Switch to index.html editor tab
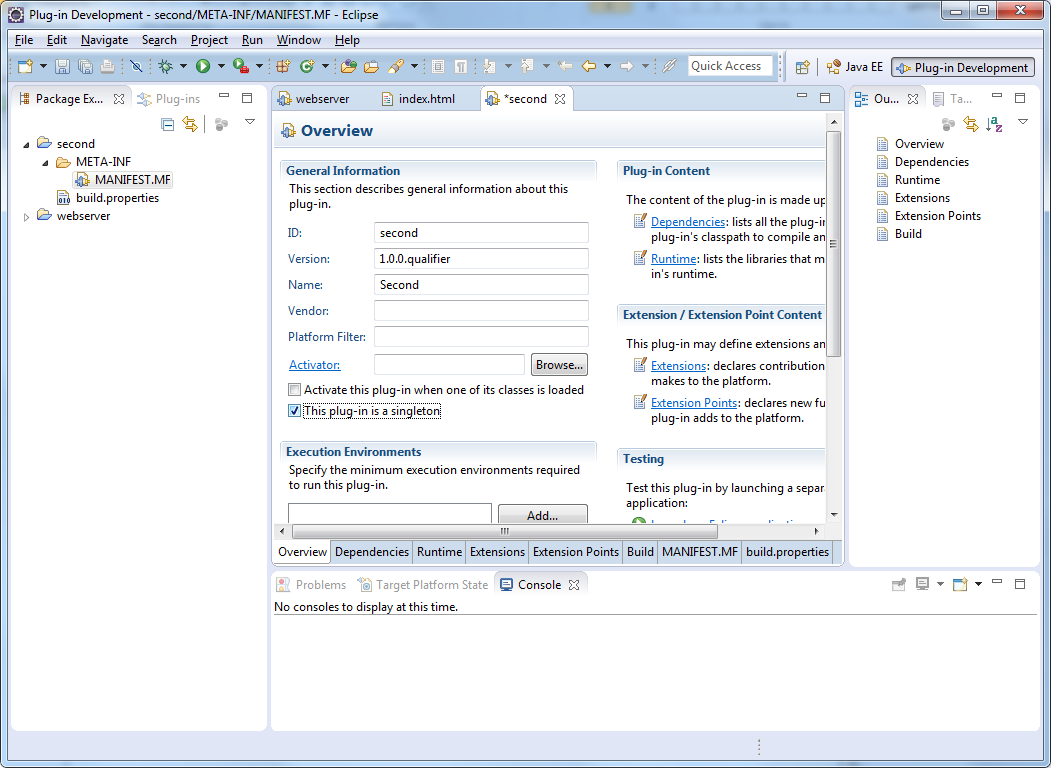This screenshot has width=1051, height=768. point(418,99)
